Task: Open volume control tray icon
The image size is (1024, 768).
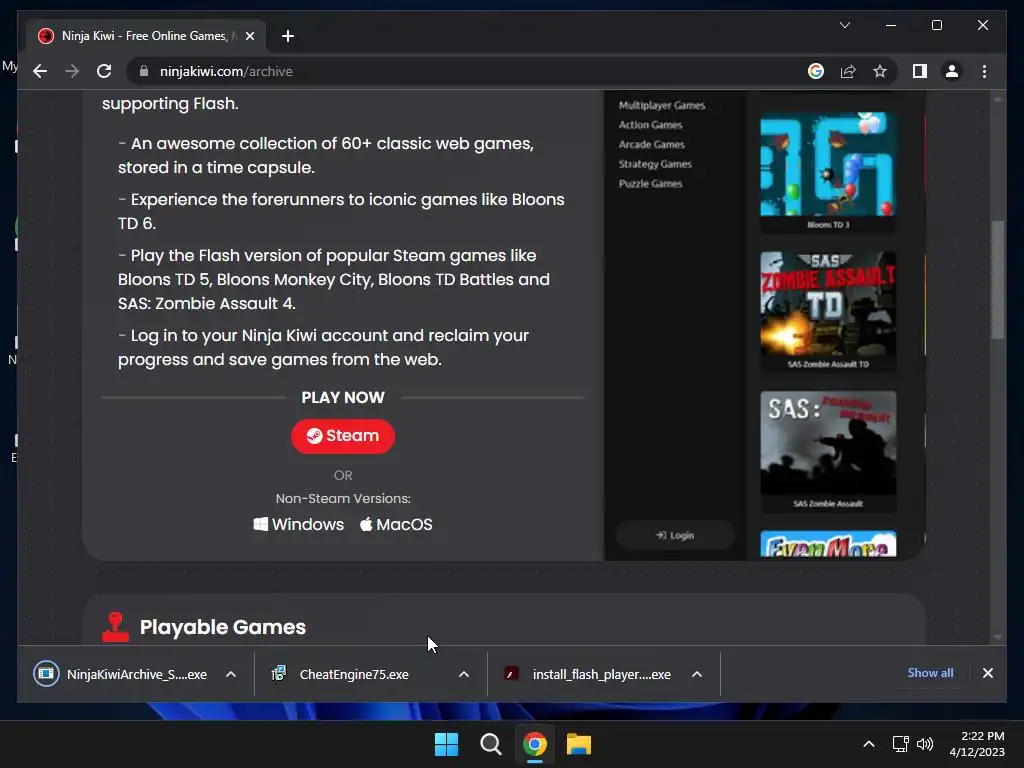Action: pyautogui.click(x=925, y=744)
